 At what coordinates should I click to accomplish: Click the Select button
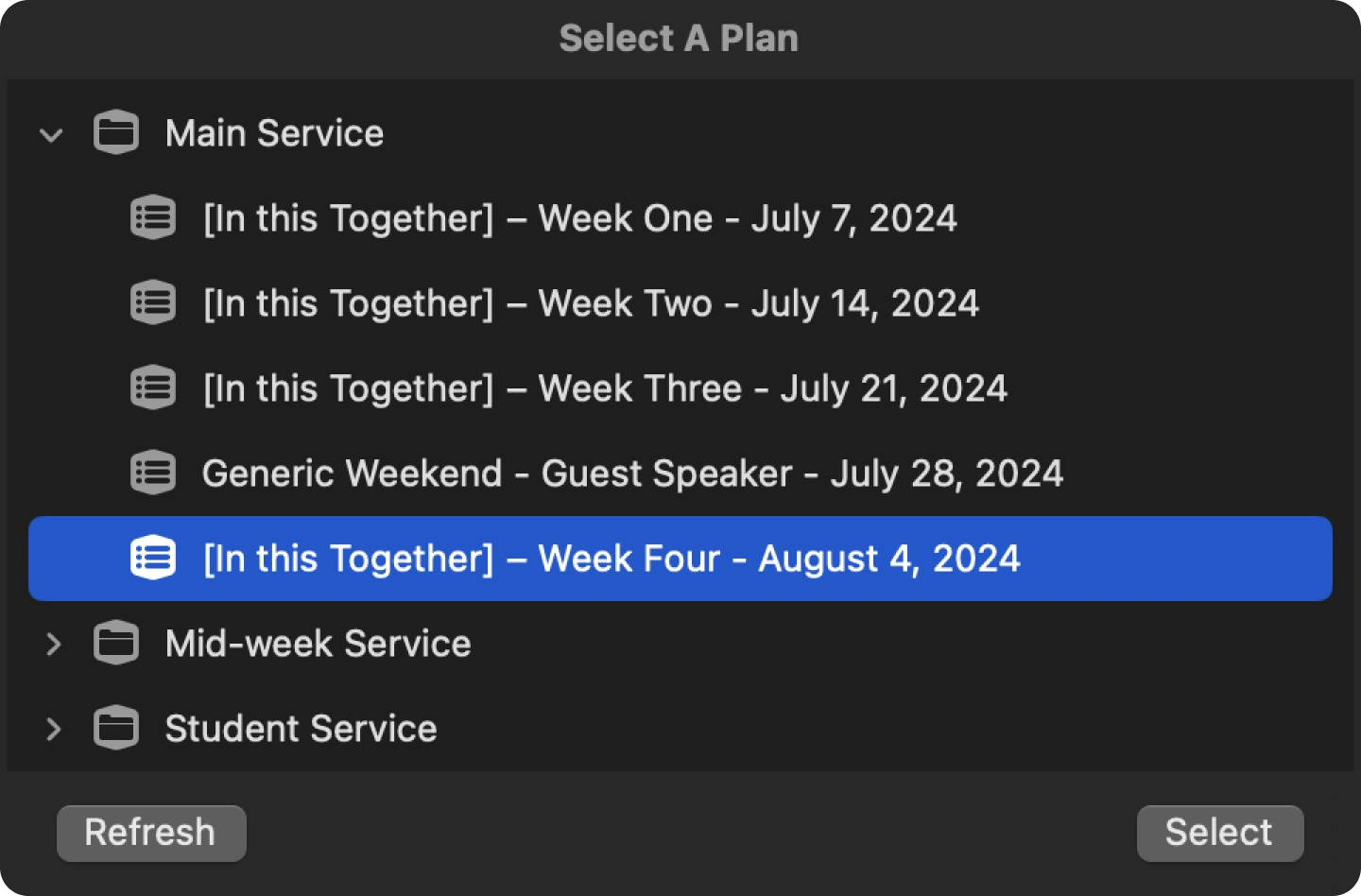tap(1219, 833)
